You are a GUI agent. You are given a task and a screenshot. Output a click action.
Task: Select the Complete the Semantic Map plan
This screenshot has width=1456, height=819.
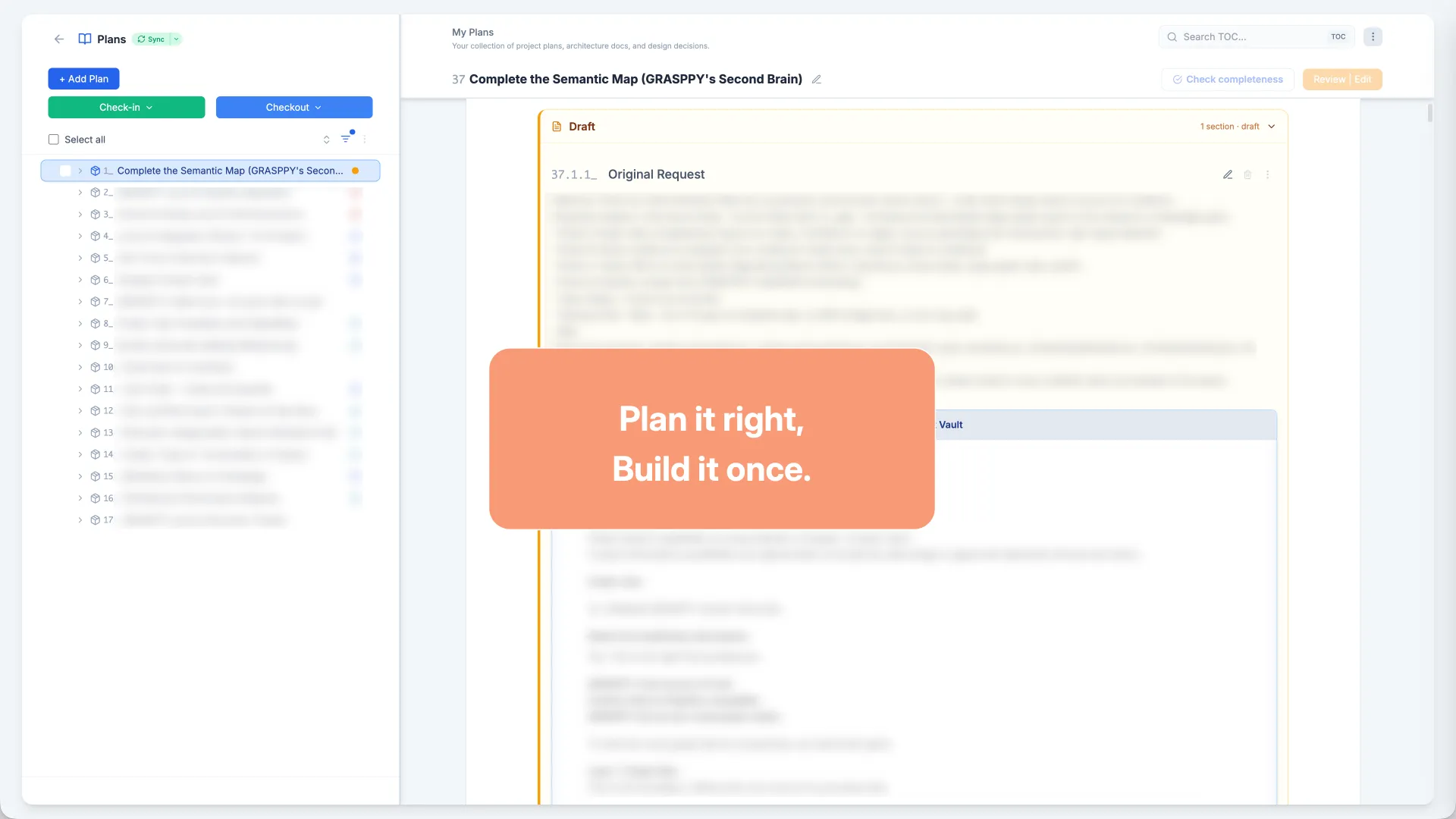click(x=210, y=171)
